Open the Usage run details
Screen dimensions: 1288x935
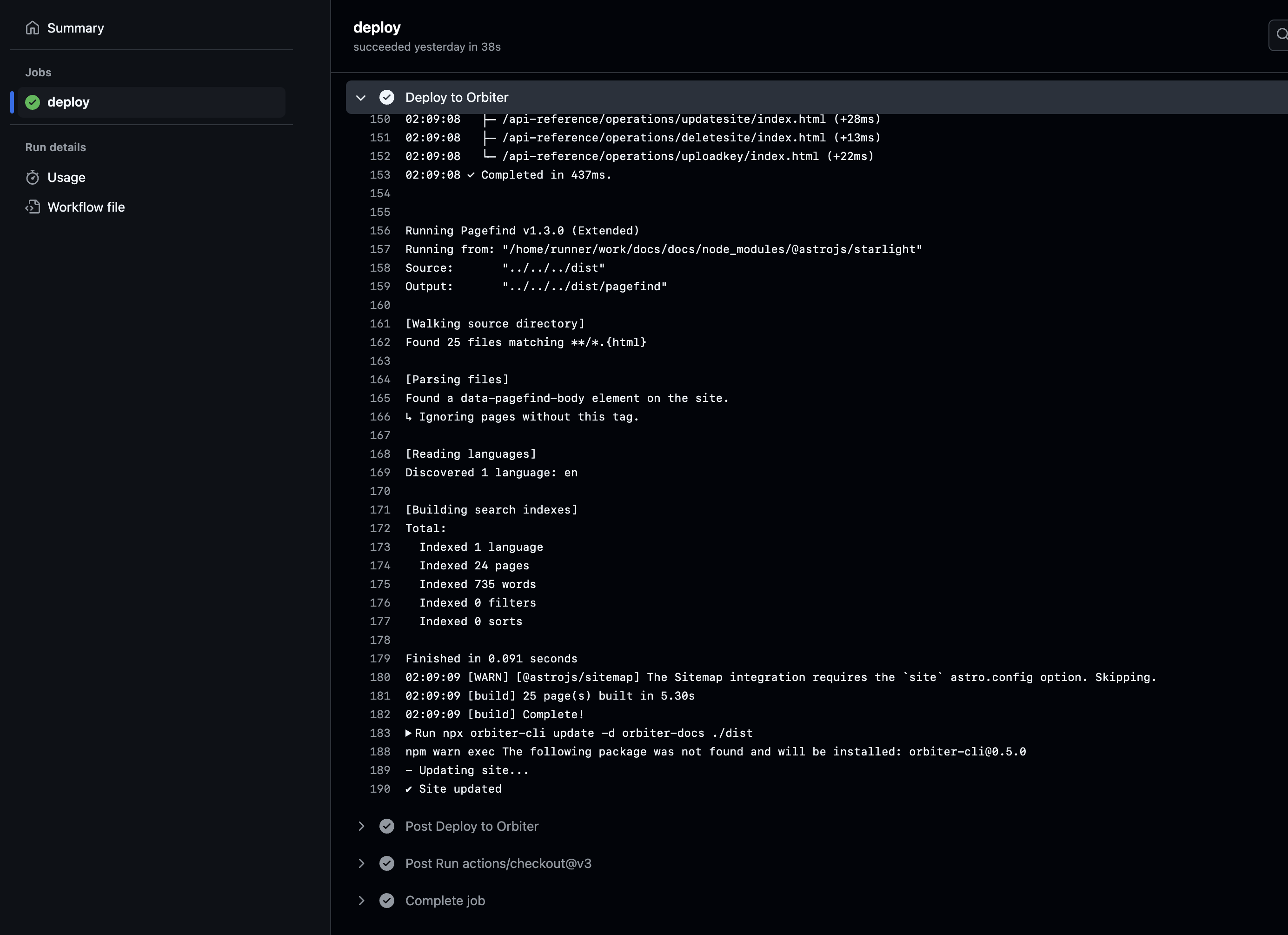pyautogui.click(x=66, y=177)
